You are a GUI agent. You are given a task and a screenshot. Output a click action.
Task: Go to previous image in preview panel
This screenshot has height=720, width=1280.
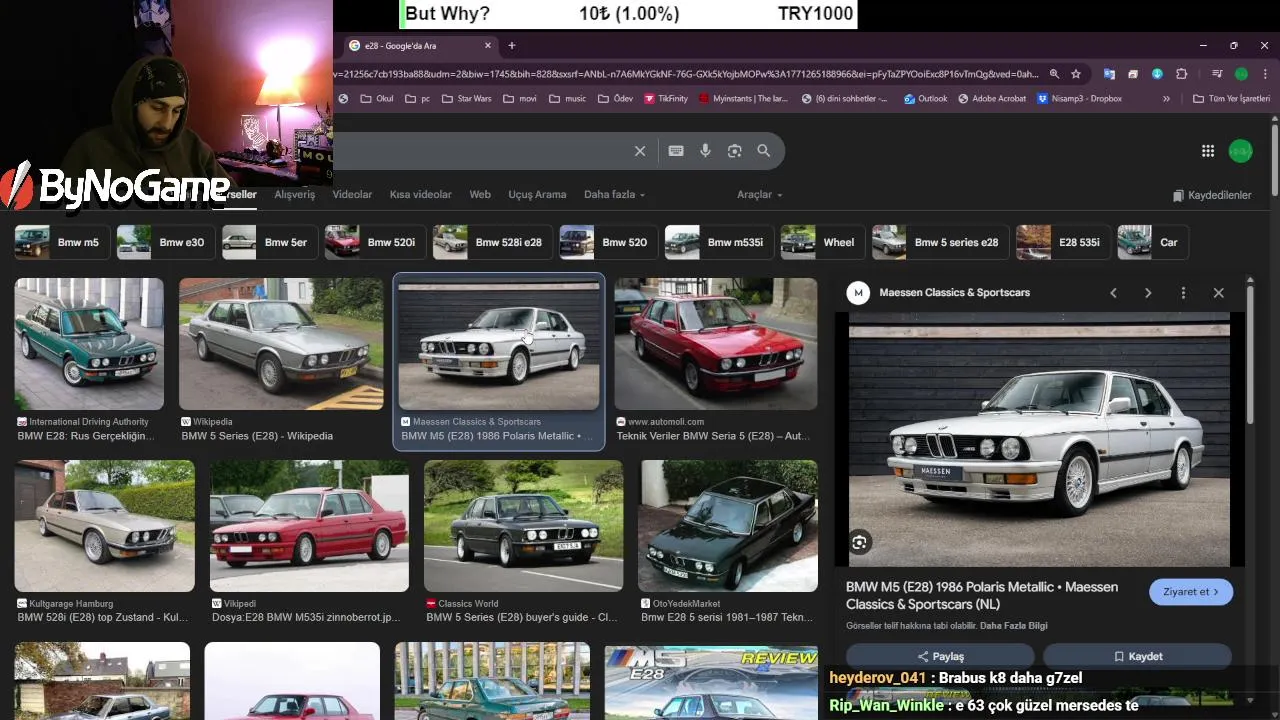(x=1113, y=293)
